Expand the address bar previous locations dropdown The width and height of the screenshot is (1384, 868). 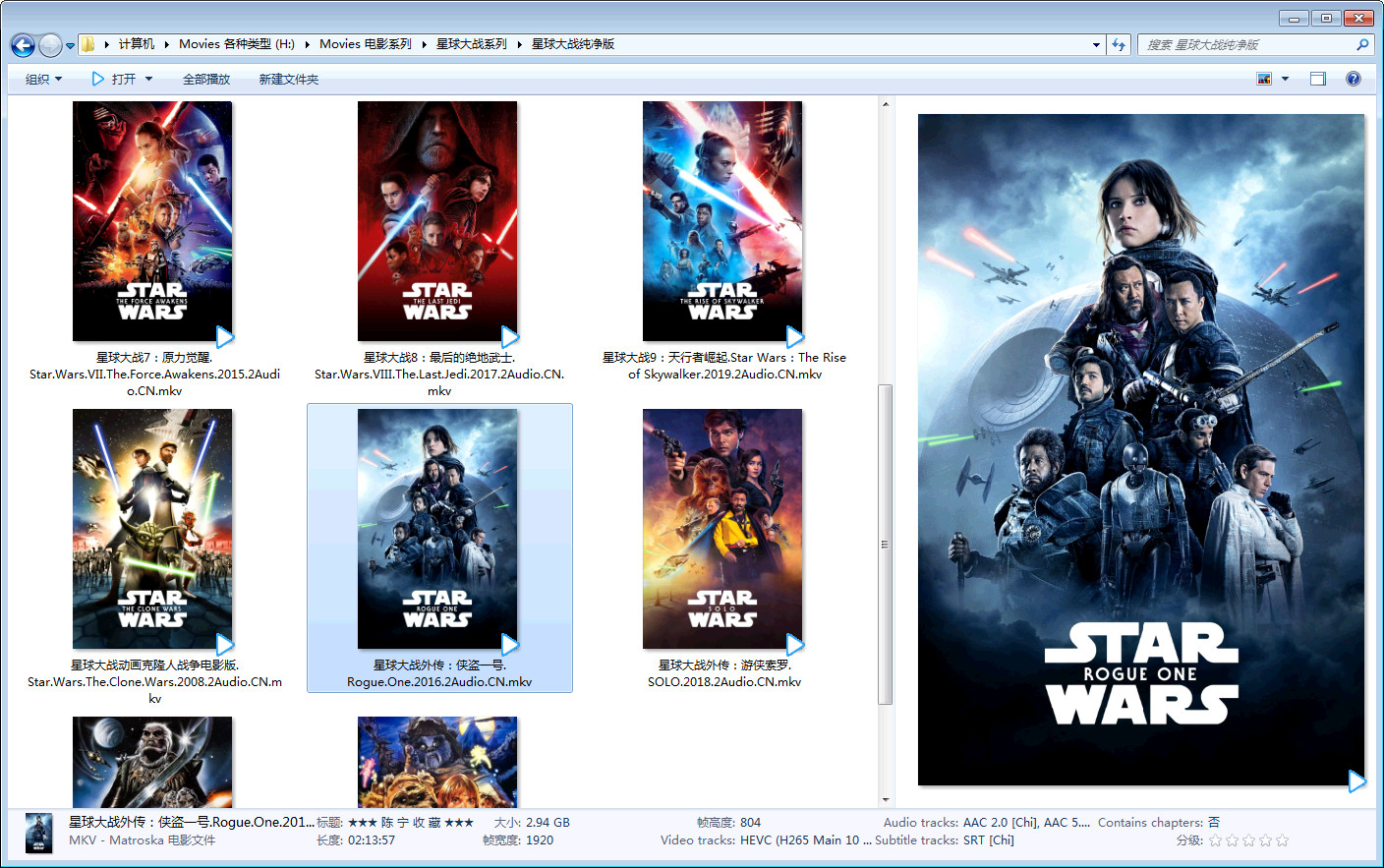click(1096, 44)
